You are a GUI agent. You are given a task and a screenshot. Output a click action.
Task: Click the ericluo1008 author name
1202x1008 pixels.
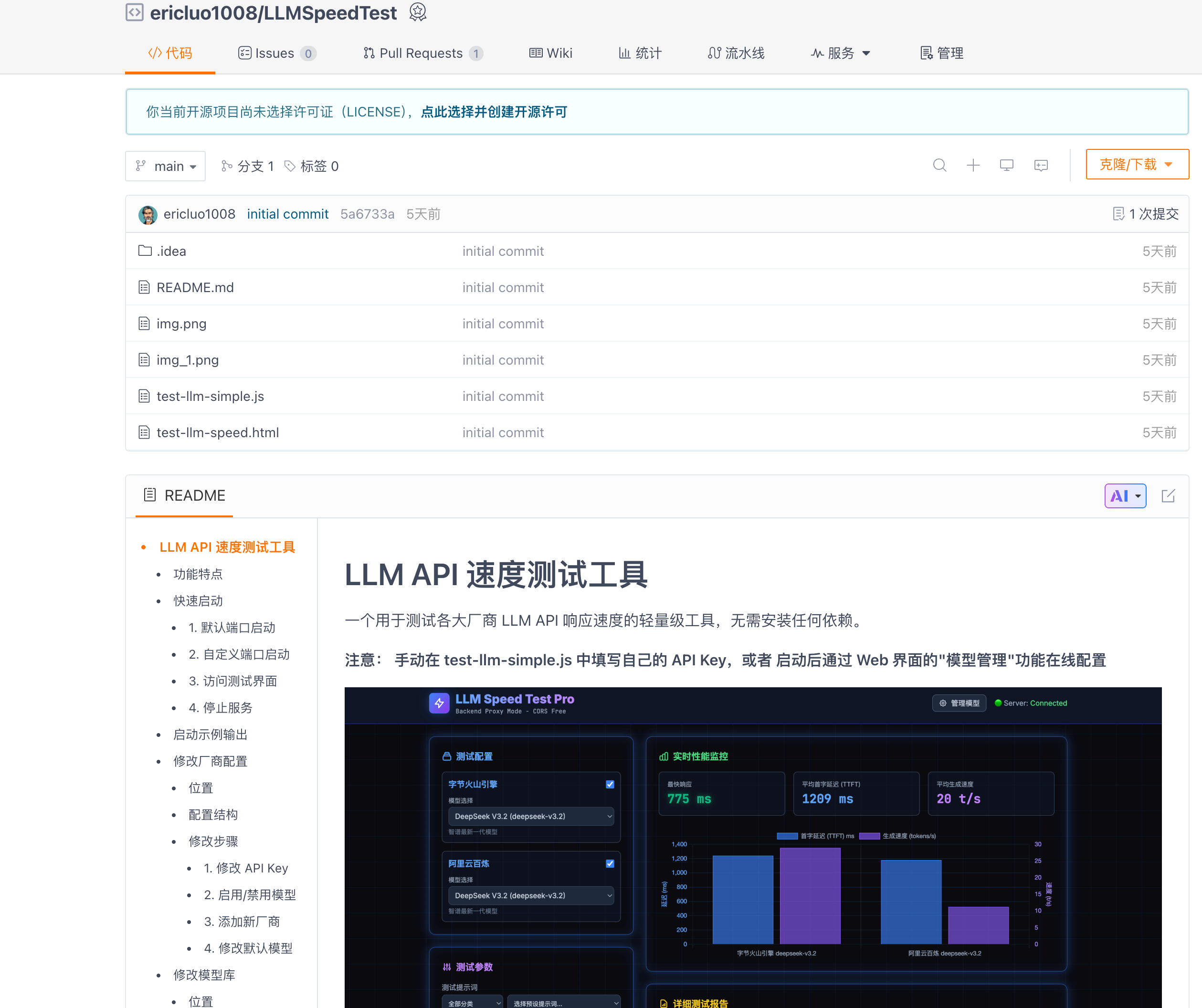click(199, 214)
